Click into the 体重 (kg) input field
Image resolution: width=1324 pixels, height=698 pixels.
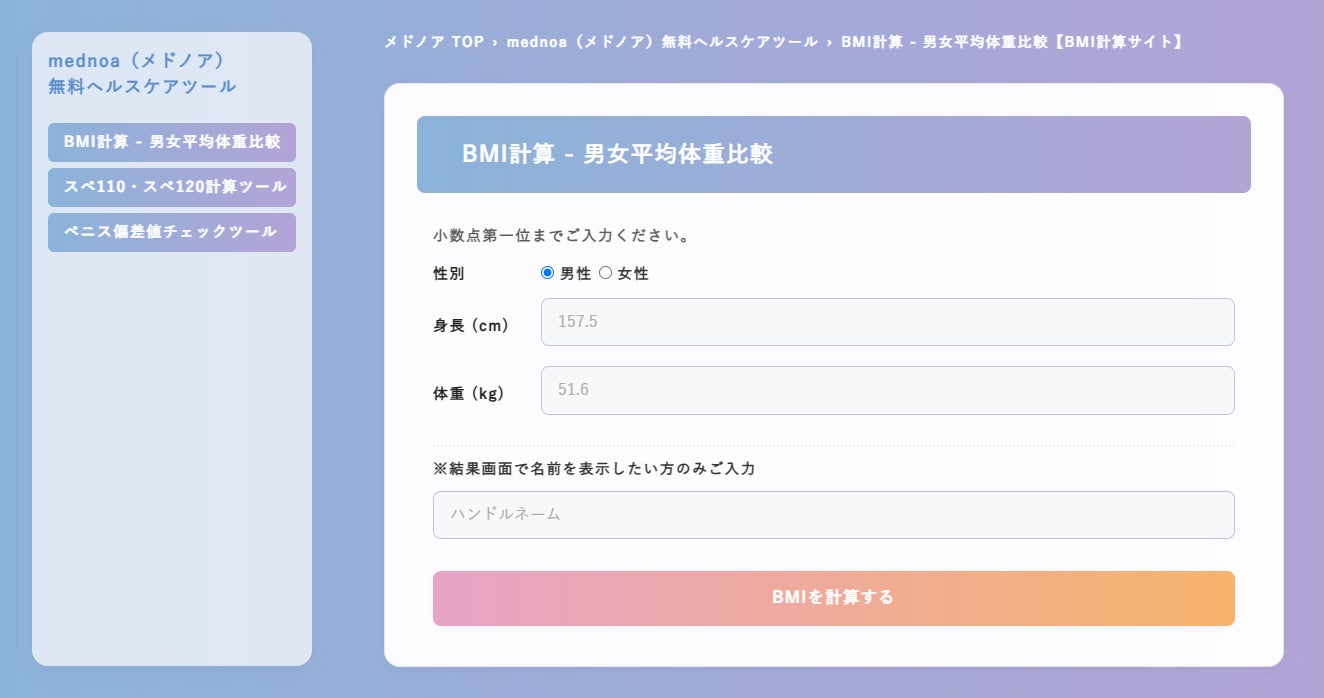pos(887,390)
